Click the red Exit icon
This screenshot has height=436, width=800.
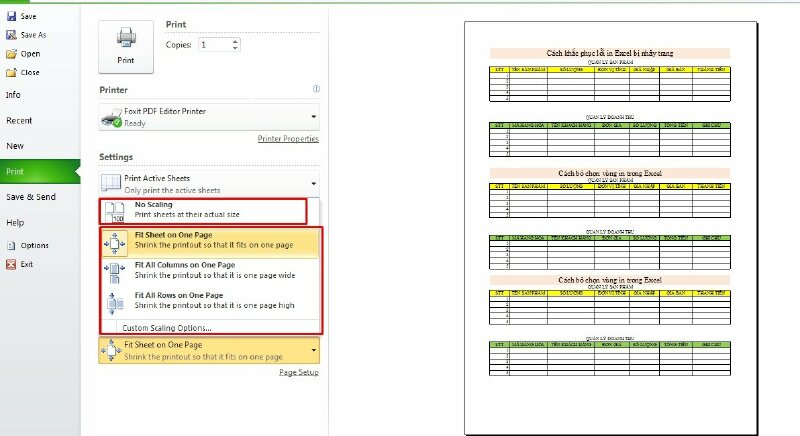(11, 264)
